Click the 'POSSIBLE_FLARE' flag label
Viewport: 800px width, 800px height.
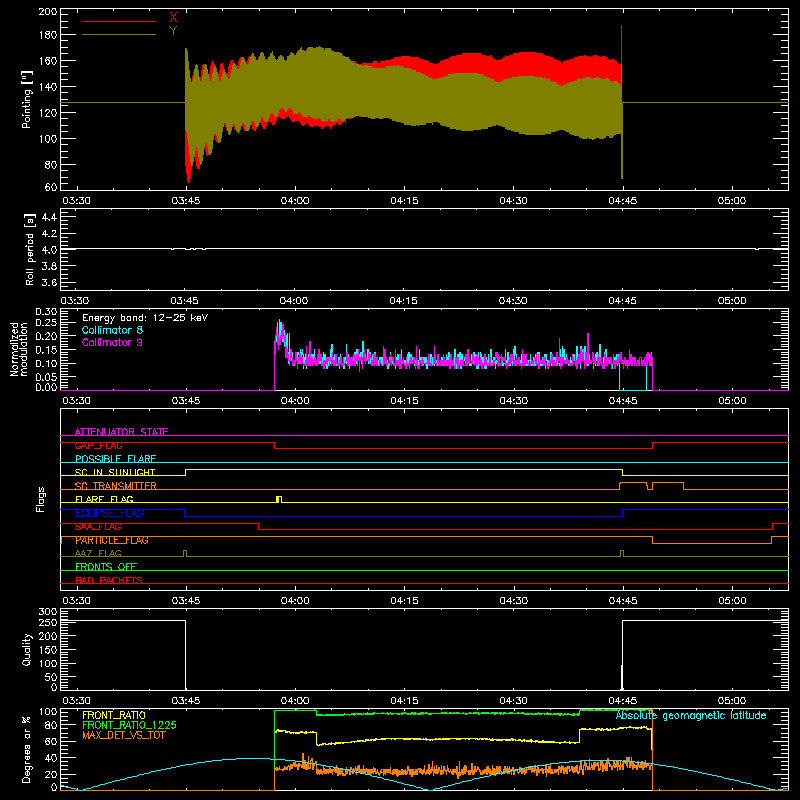115,459
